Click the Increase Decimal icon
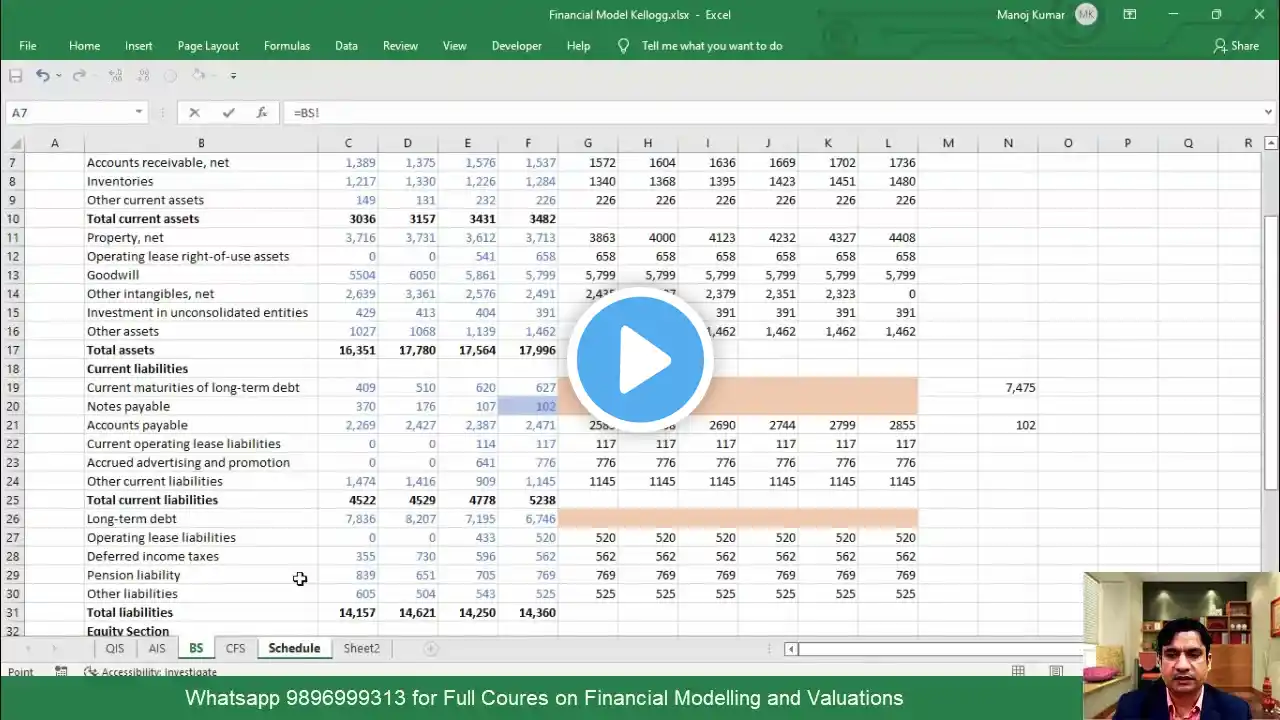The height and width of the screenshot is (720, 1280). coord(115,75)
